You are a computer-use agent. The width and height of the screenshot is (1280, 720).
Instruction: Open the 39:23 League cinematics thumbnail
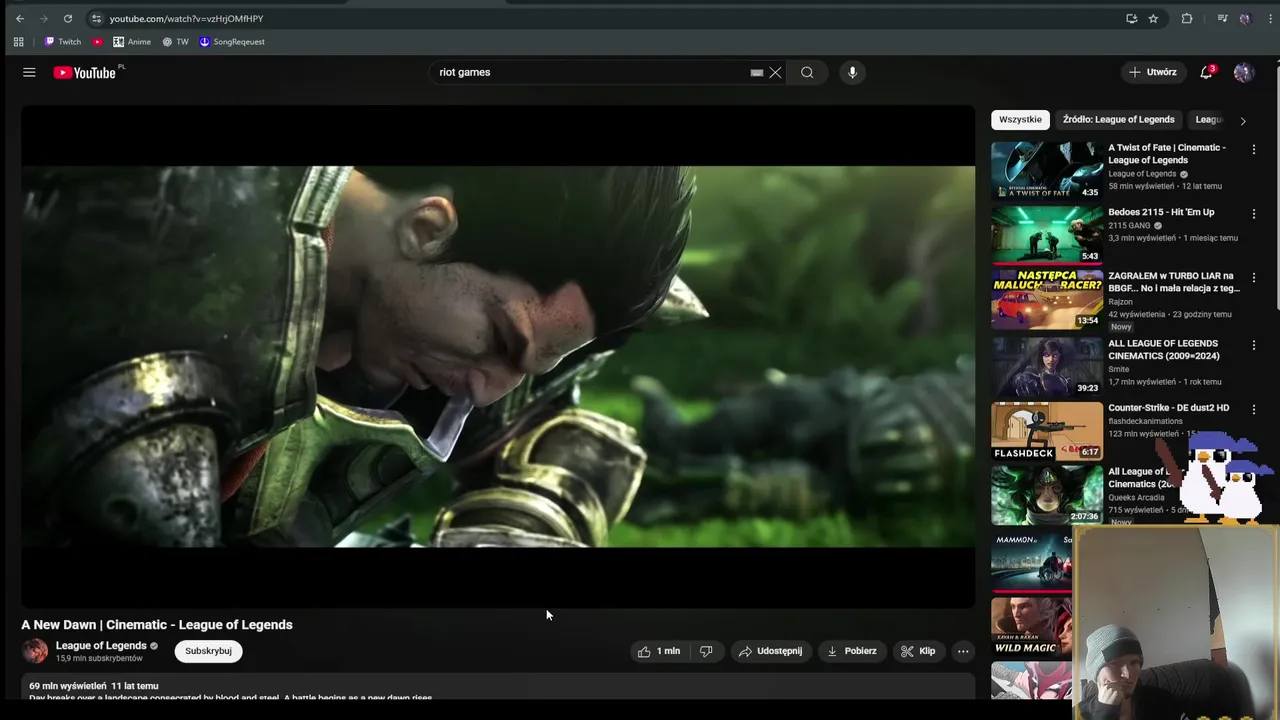pyautogui.click(x=1047, y=365)
